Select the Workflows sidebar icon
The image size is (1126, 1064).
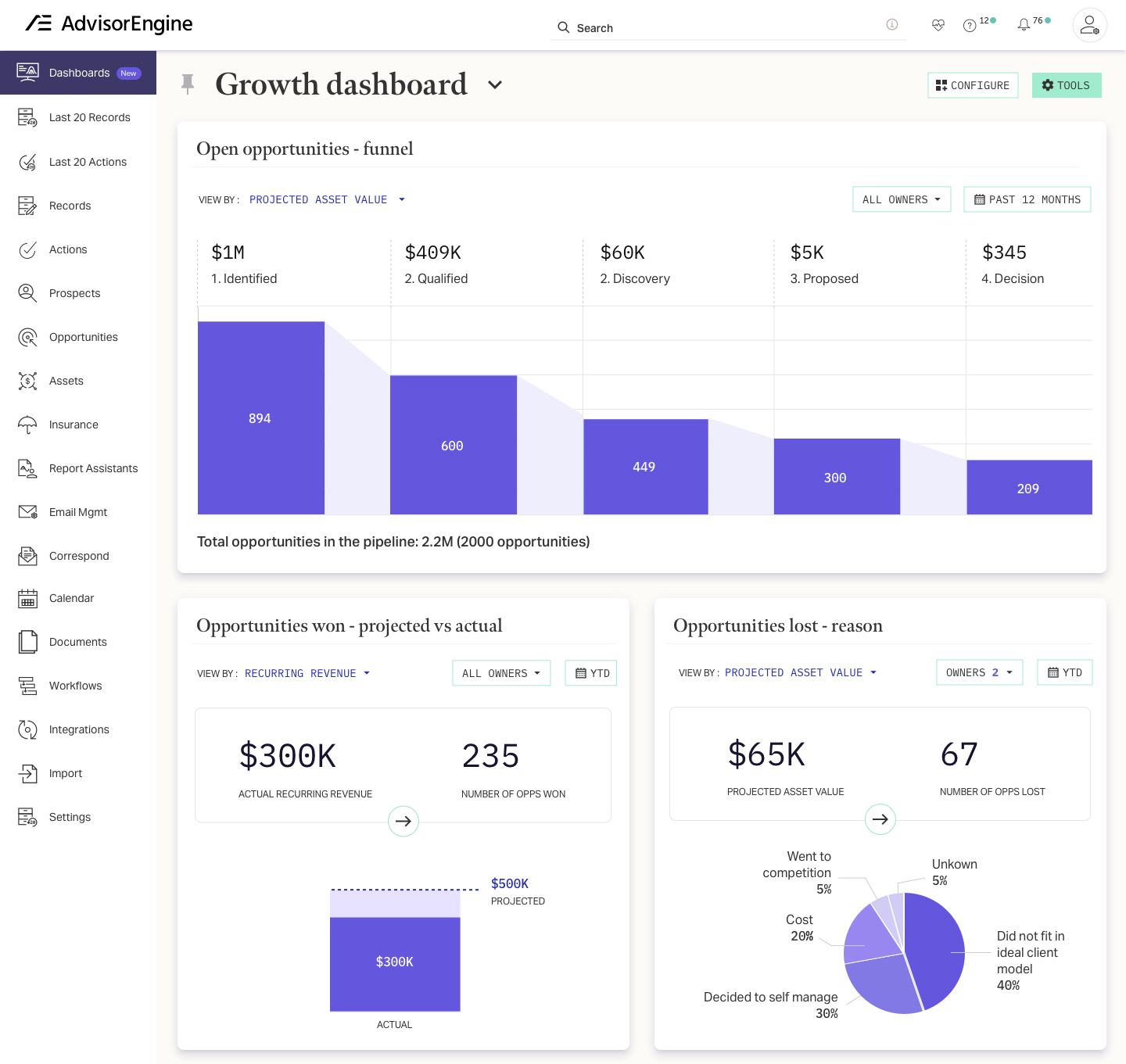click(x=27, y=686)
